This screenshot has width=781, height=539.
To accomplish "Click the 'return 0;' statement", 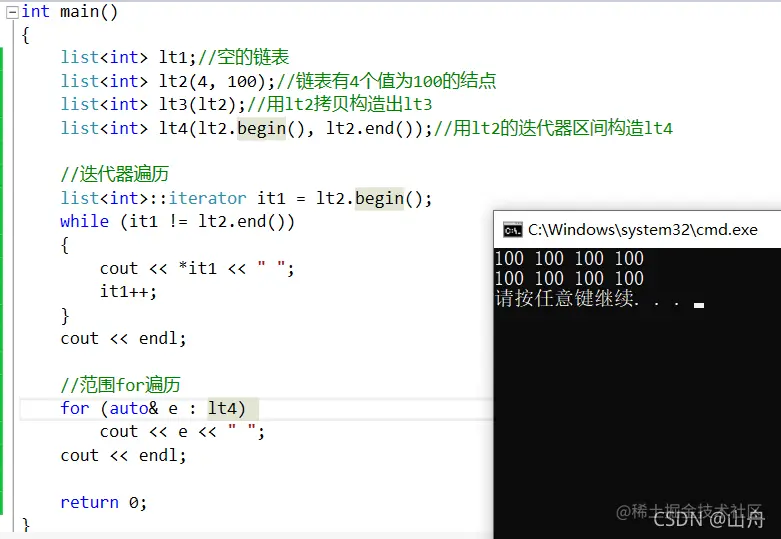I will tap(104, 502).
